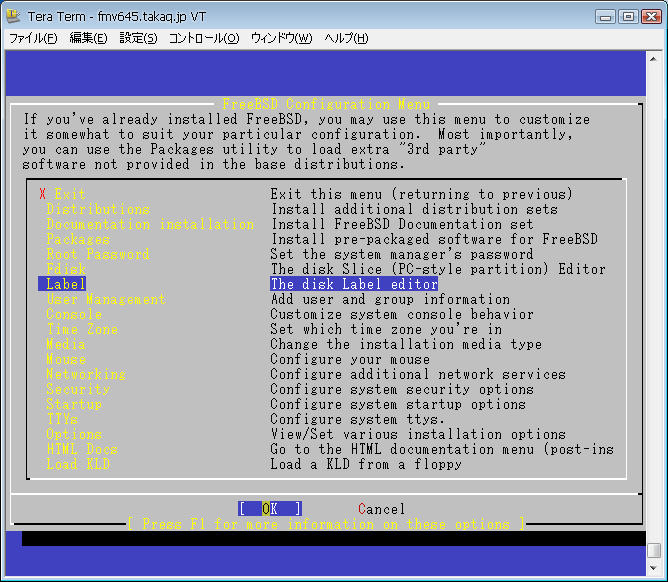The width and height of the screenshot is (668, 582).
Task: Open the ファイル(F) menu
Action: coord(33,38)
